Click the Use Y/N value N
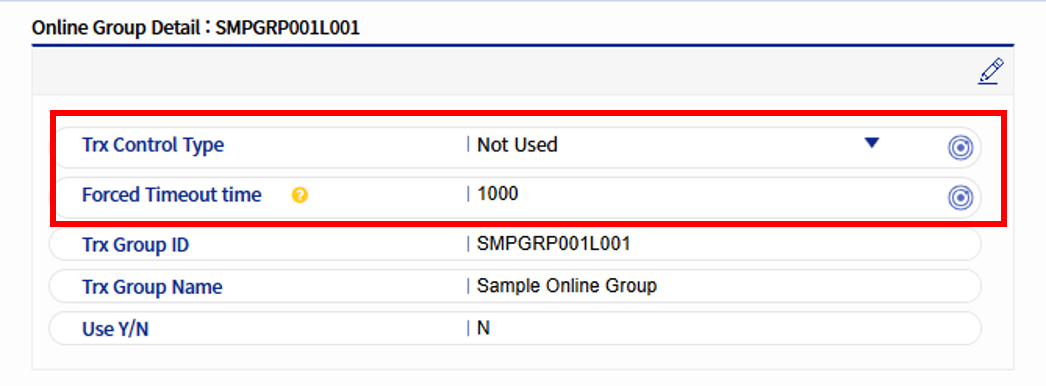 coord(484,328)
